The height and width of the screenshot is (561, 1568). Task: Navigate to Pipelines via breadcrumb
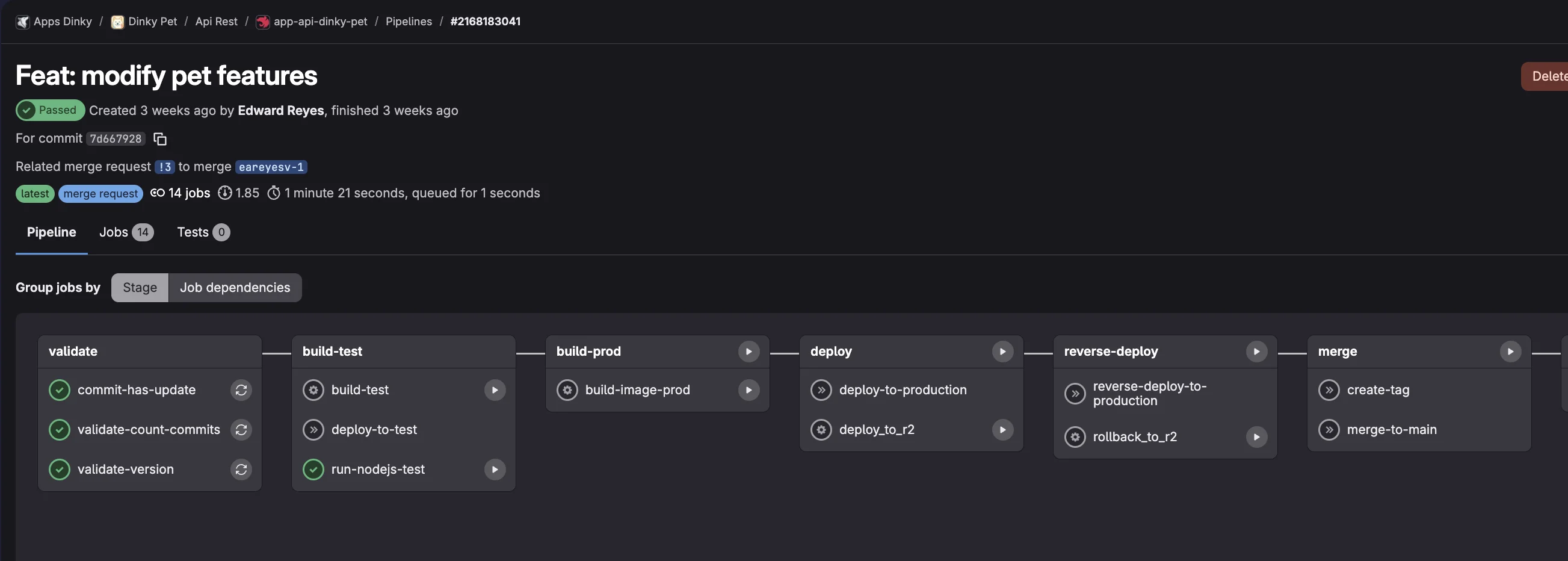tap(409, 21)
